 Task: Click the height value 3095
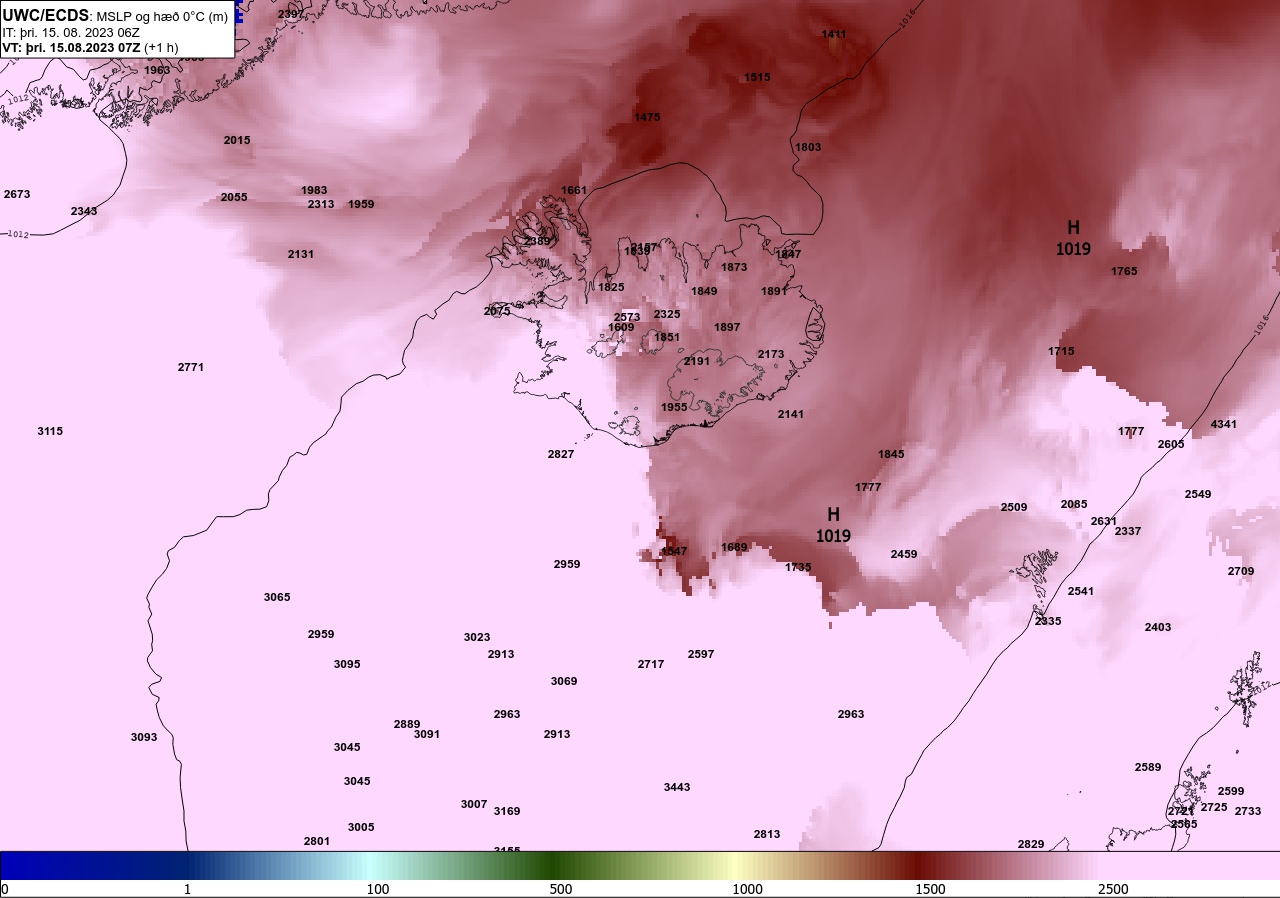pos(347,664)
